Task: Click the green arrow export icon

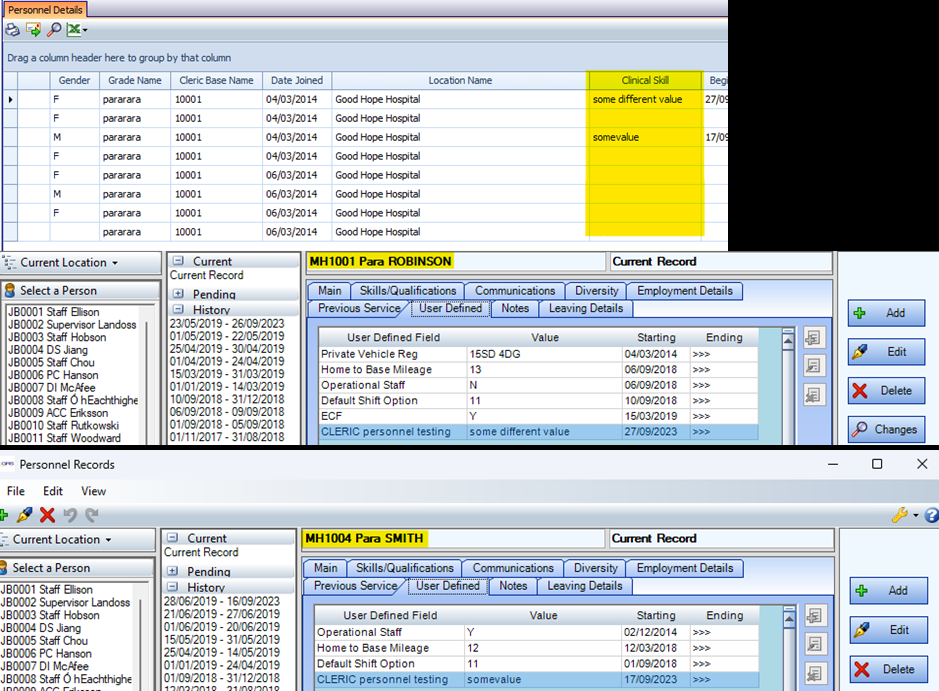Action: pyautogui.click(x=33, y=30)
